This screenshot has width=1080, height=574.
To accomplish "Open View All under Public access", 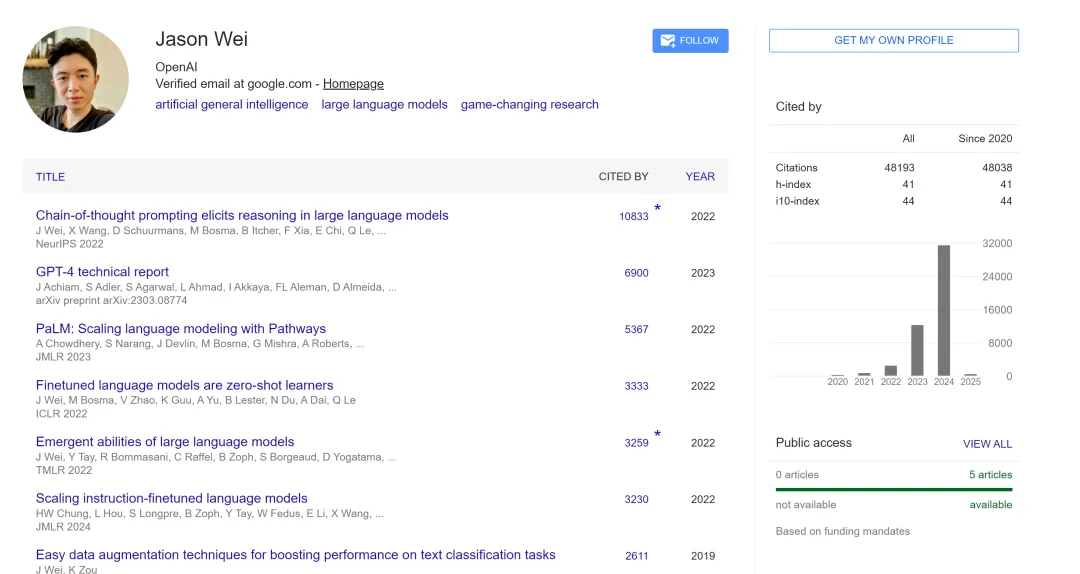I will tap(987, 444).
